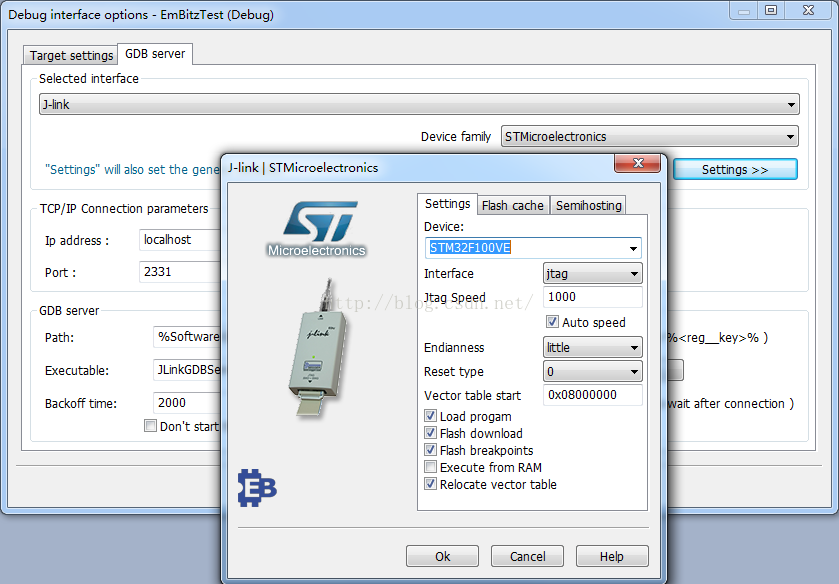Close the Debug interface options window
The image size is (839, 584).
[809, 10]
